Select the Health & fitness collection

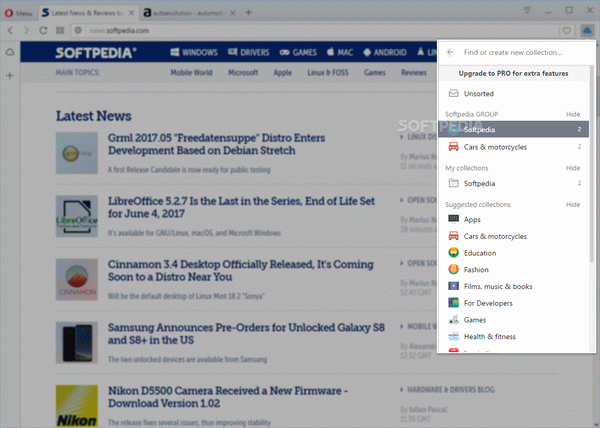point(513,337)
